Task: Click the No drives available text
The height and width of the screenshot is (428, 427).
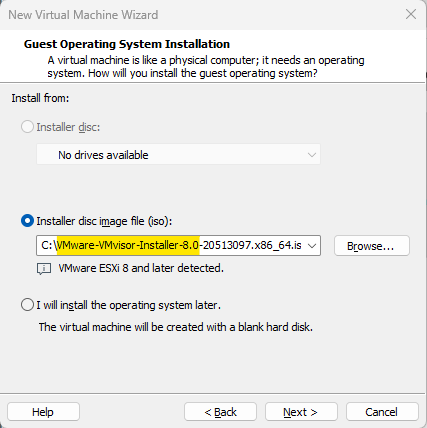Action: tap(103, 155)
